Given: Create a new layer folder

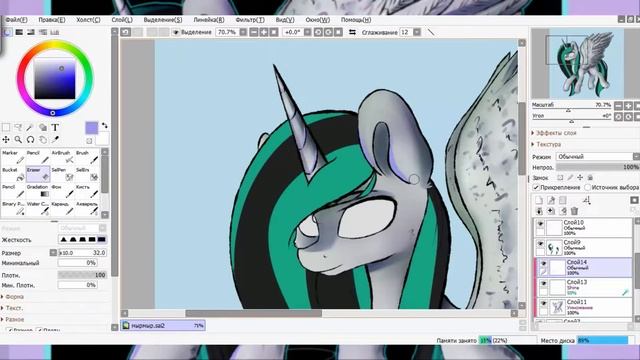Looking at the screenshot, I should click(x=562, y=200).
